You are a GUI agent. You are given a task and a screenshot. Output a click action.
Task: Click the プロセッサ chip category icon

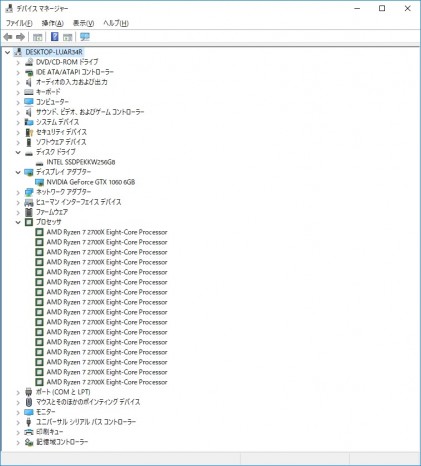click(29, 222)
